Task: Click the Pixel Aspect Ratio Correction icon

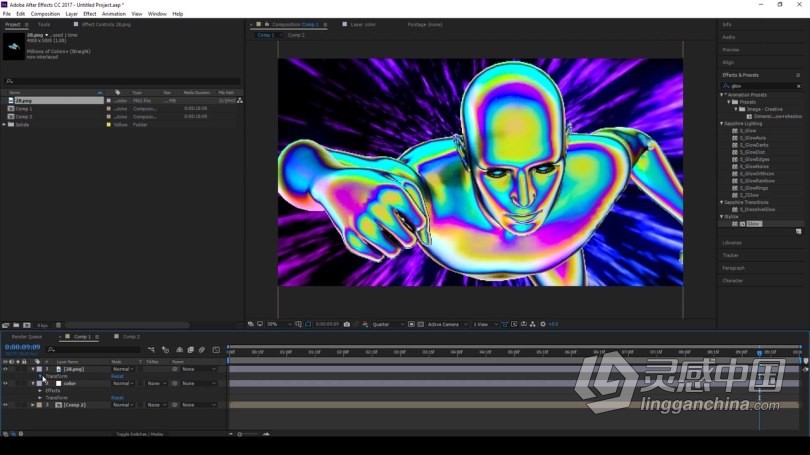Action: [505, 324]
